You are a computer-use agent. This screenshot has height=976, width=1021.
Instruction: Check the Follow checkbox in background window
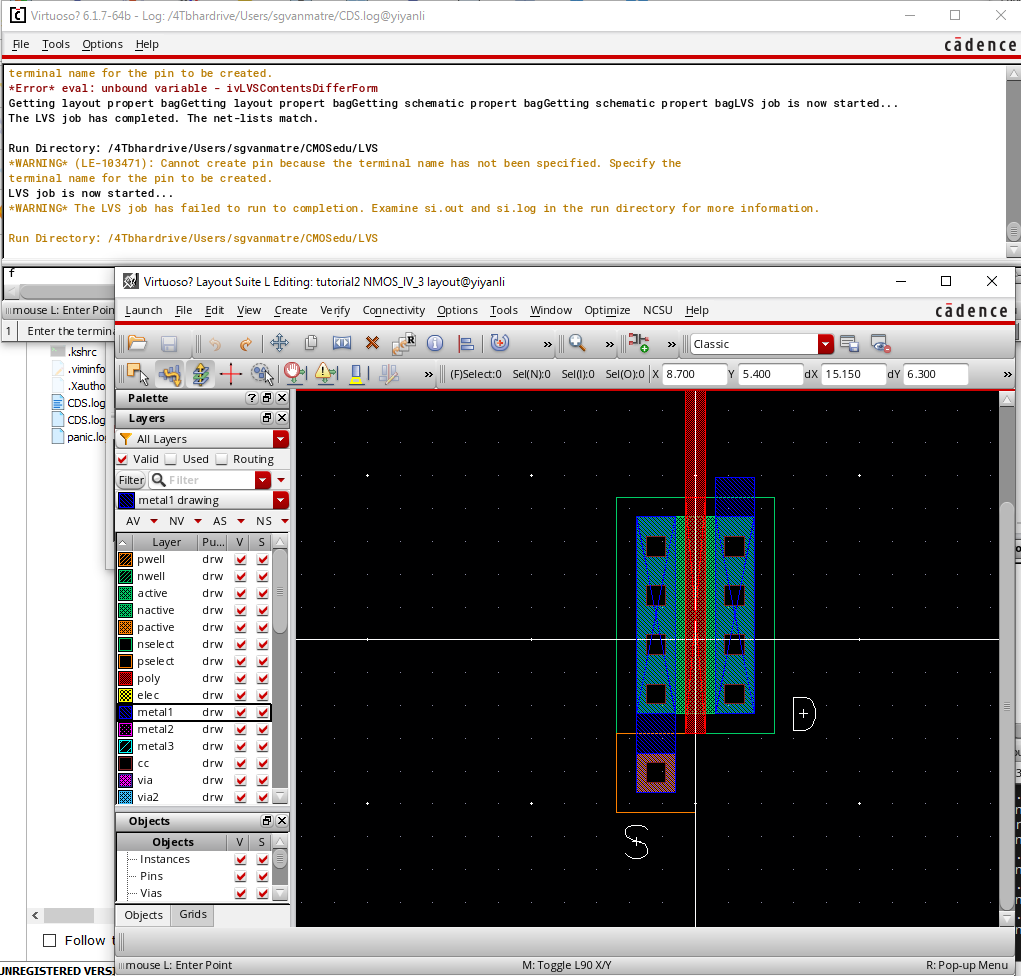[49, 940]
